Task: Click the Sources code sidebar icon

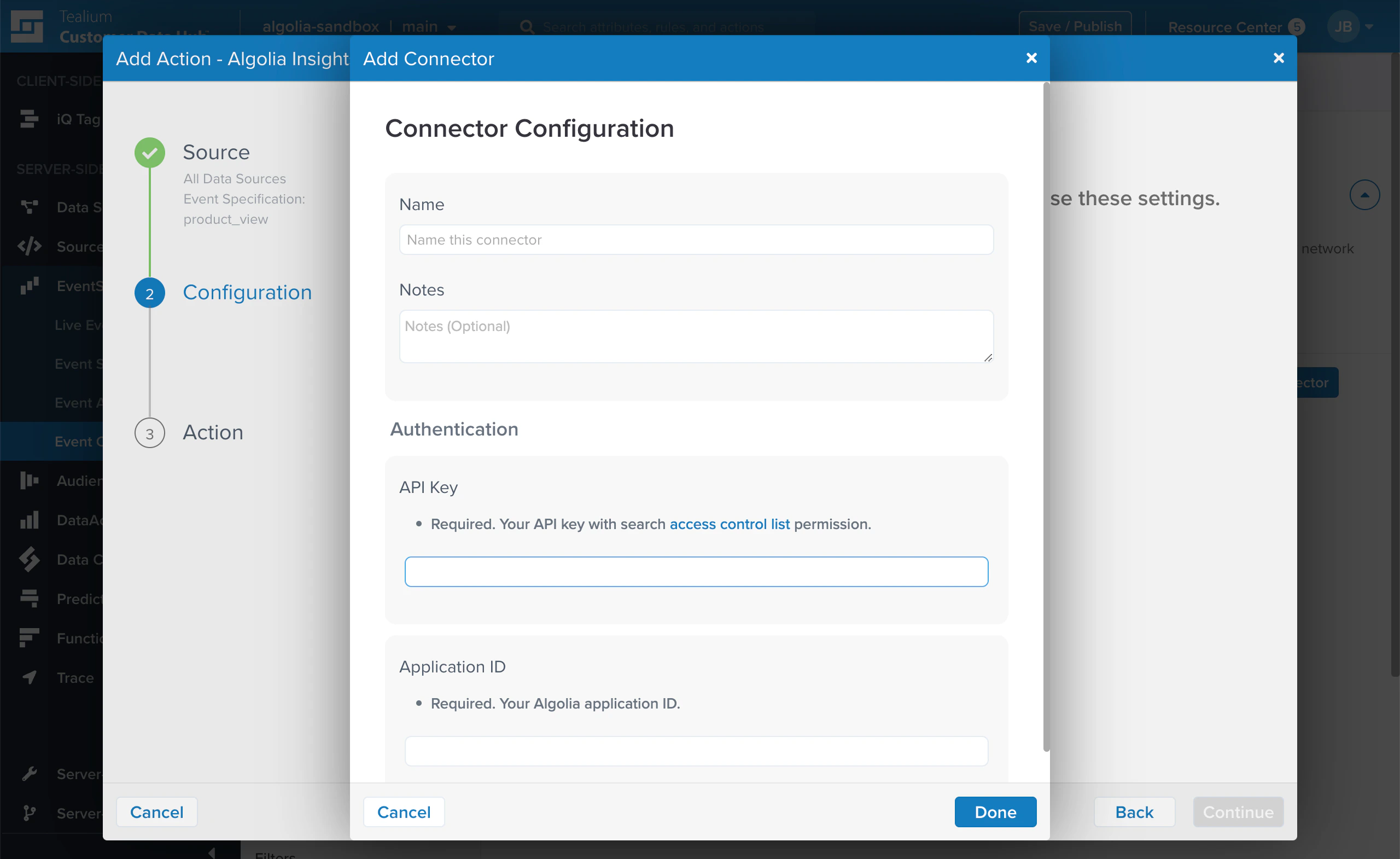Action: pos(29,246)
